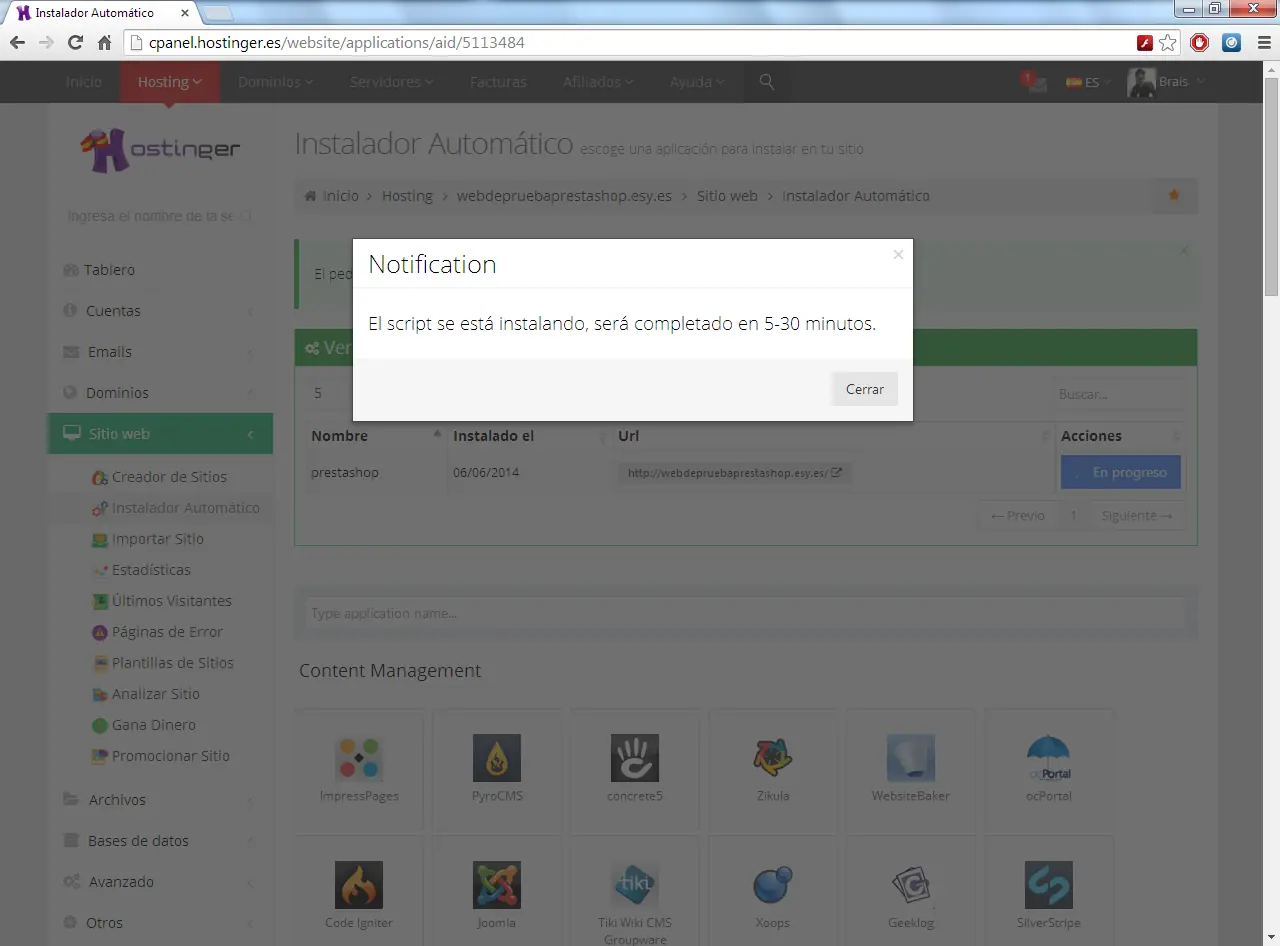Click the red circular extension icon

(1199, 43)
